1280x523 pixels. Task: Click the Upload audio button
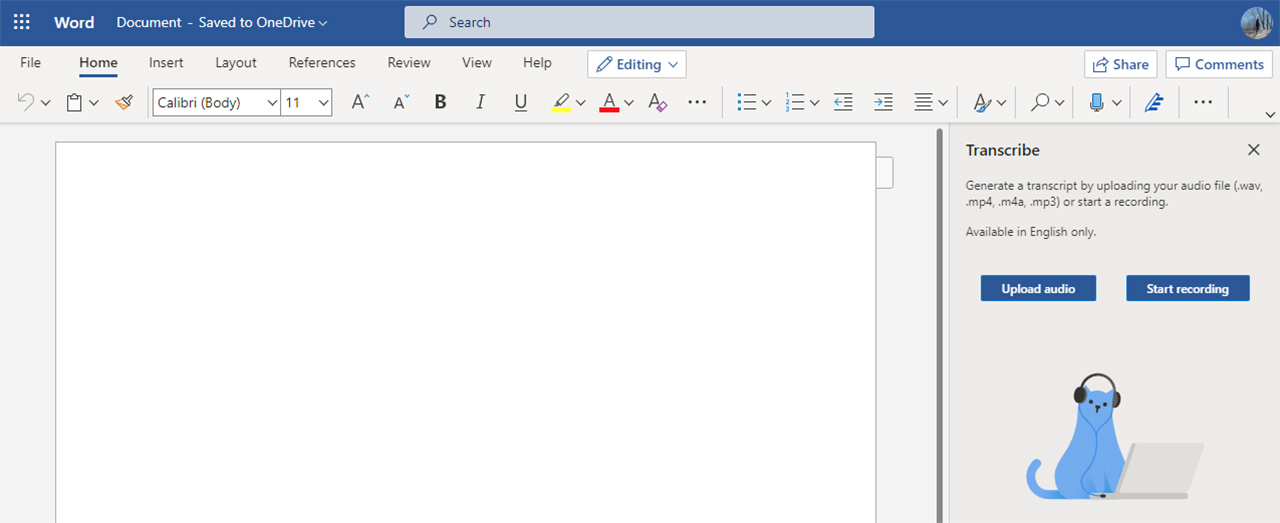(x=1038, y=288)
